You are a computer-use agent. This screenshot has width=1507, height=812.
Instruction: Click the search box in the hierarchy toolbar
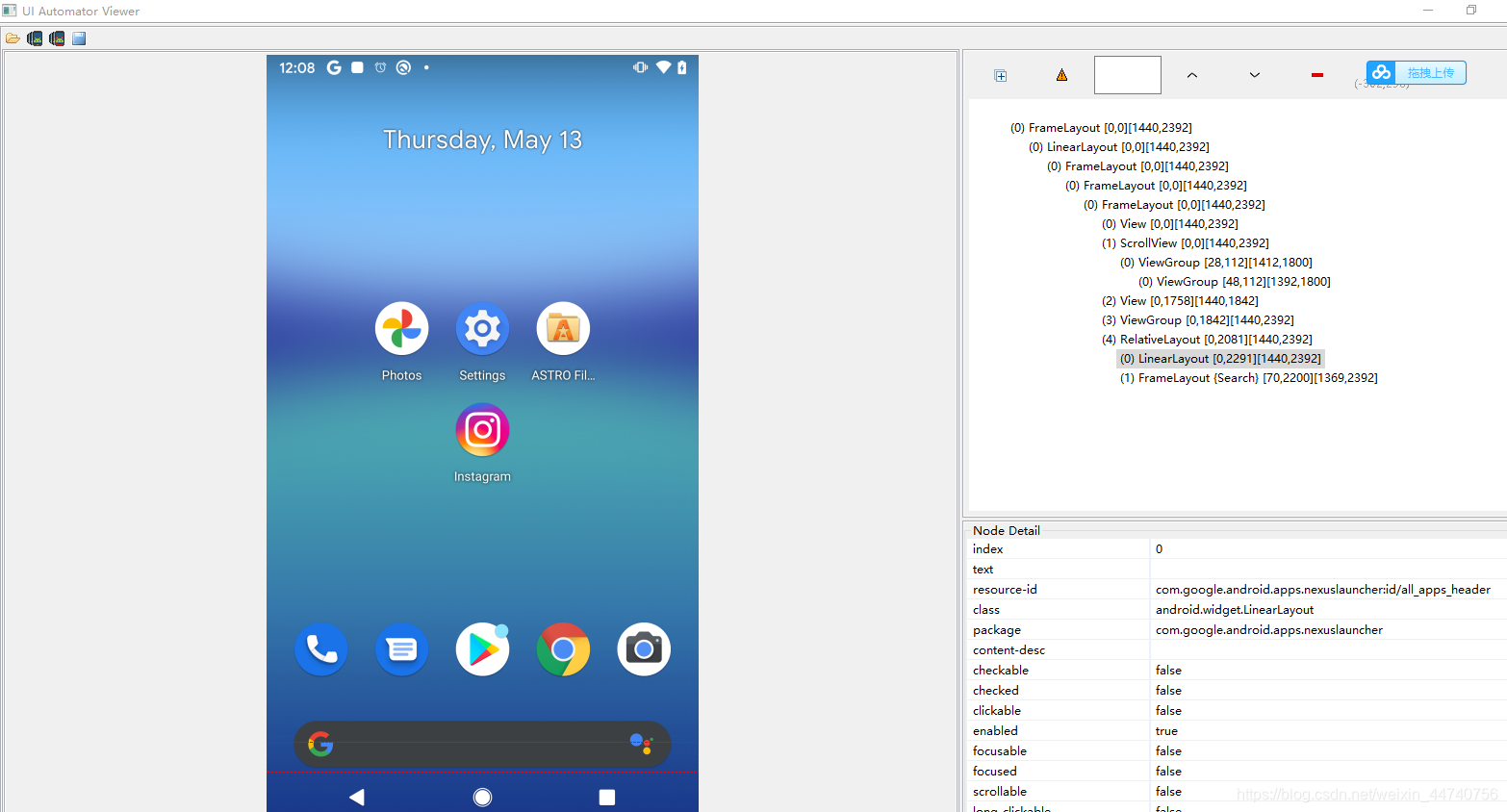1128,75
